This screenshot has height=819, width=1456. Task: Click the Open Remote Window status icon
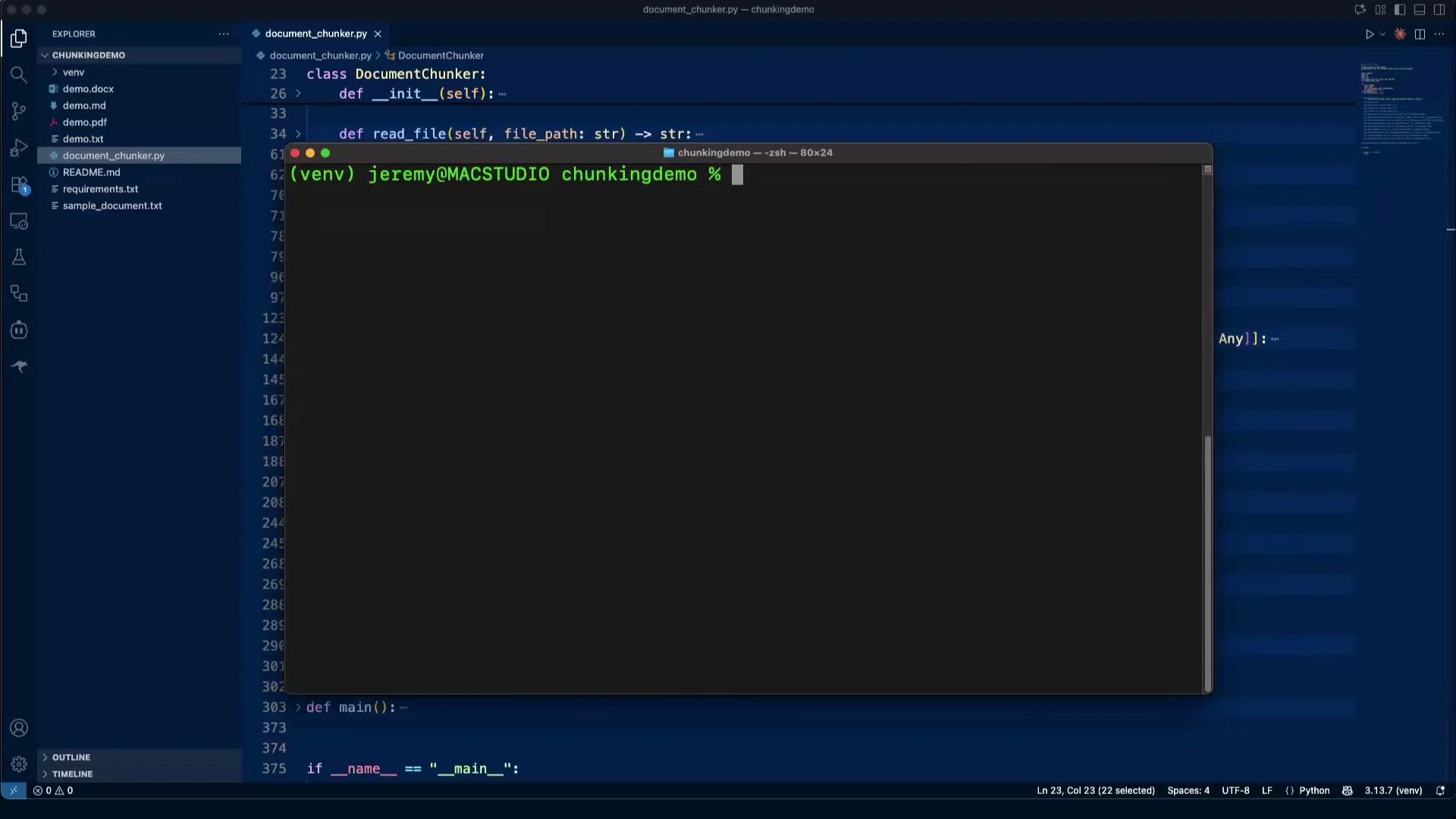[x=13, y=790]
